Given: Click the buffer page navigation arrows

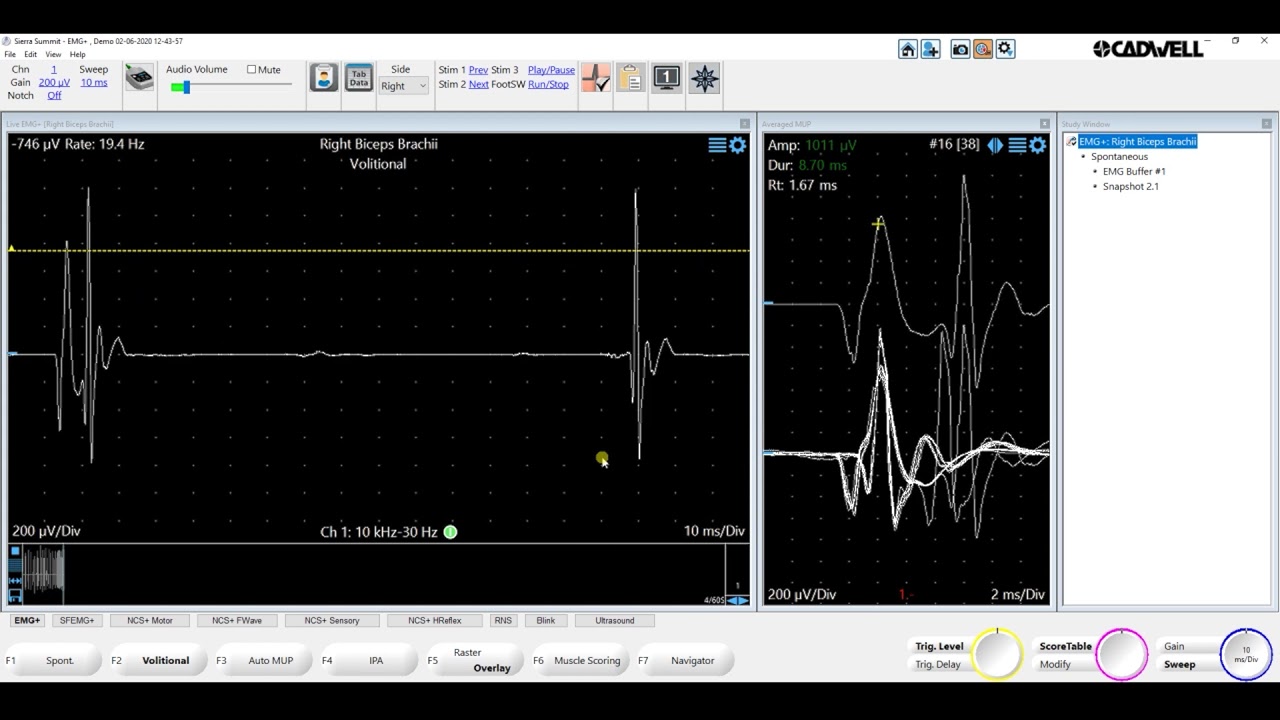Looking at the screenshot, I should pyautogui.click(x=738, y=600).
